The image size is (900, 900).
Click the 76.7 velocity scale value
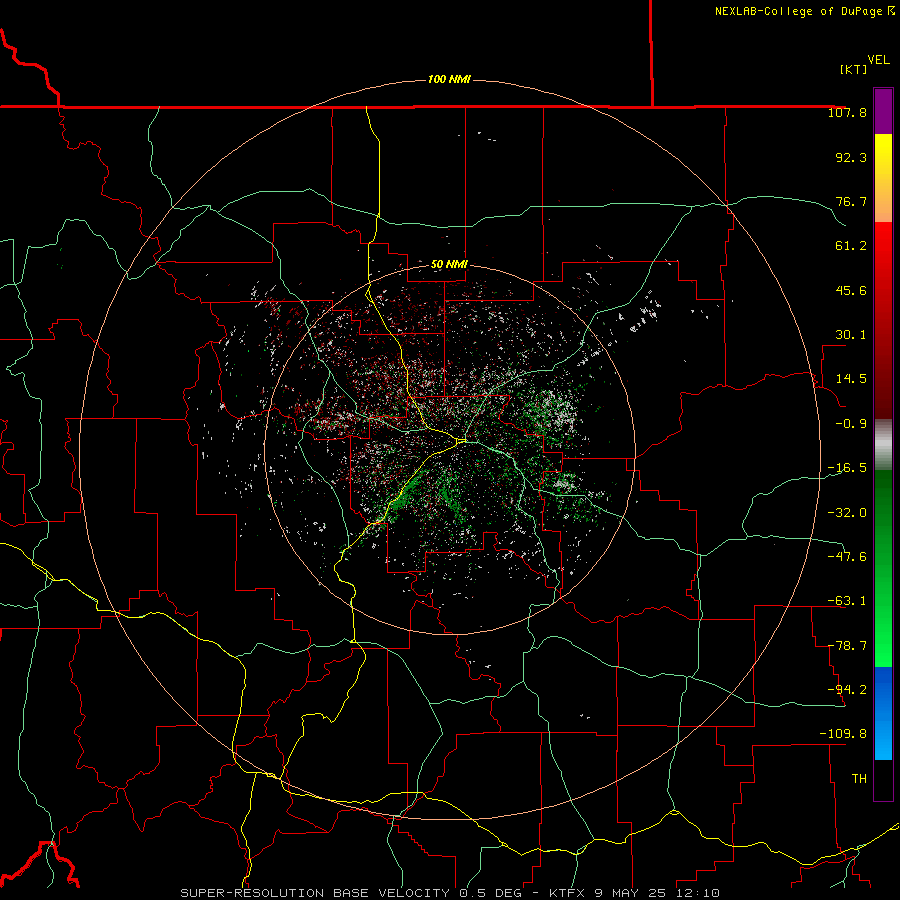click(x=851, y=201)
